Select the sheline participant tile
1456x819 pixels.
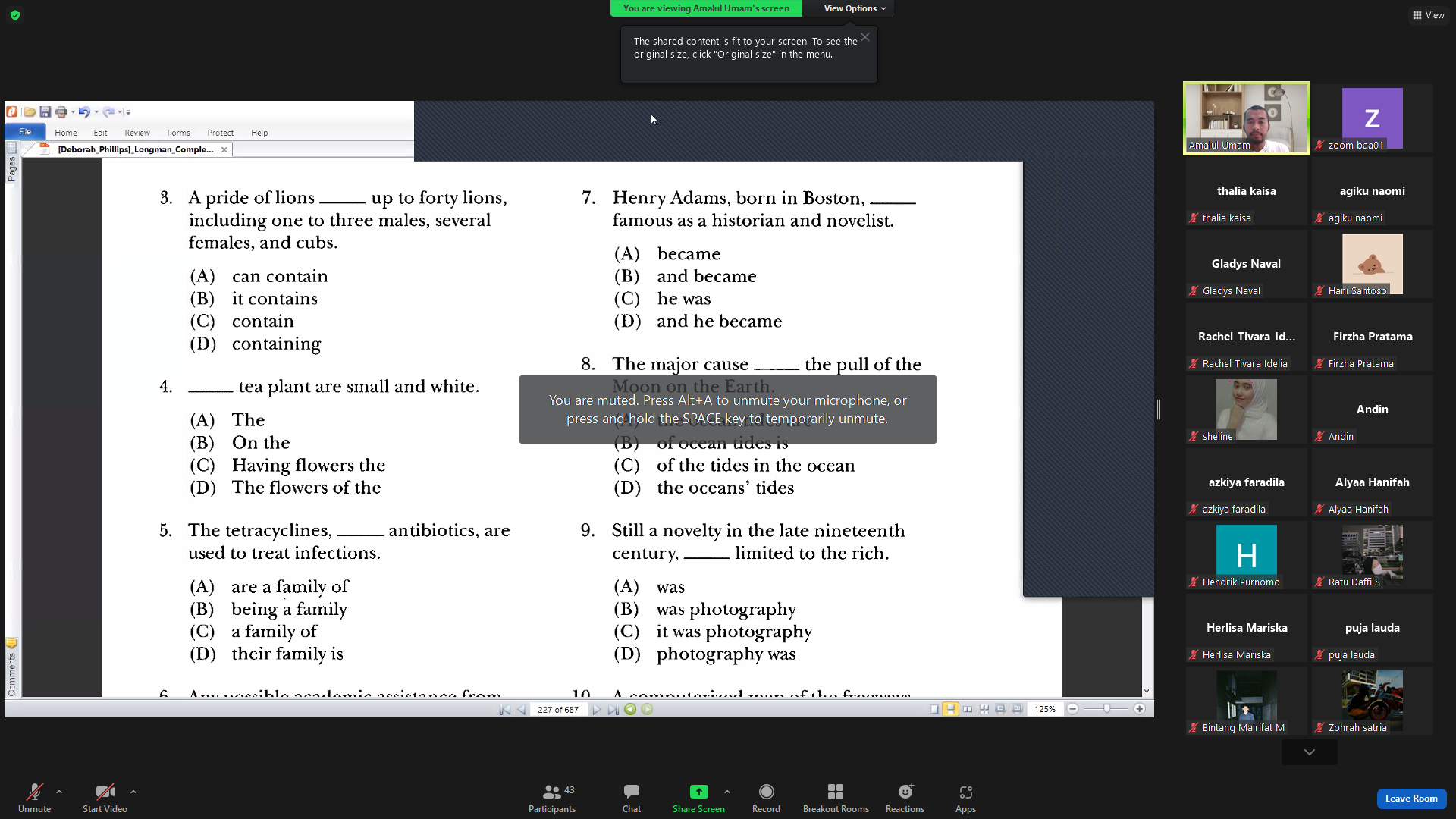click(x=1247, y=409)
